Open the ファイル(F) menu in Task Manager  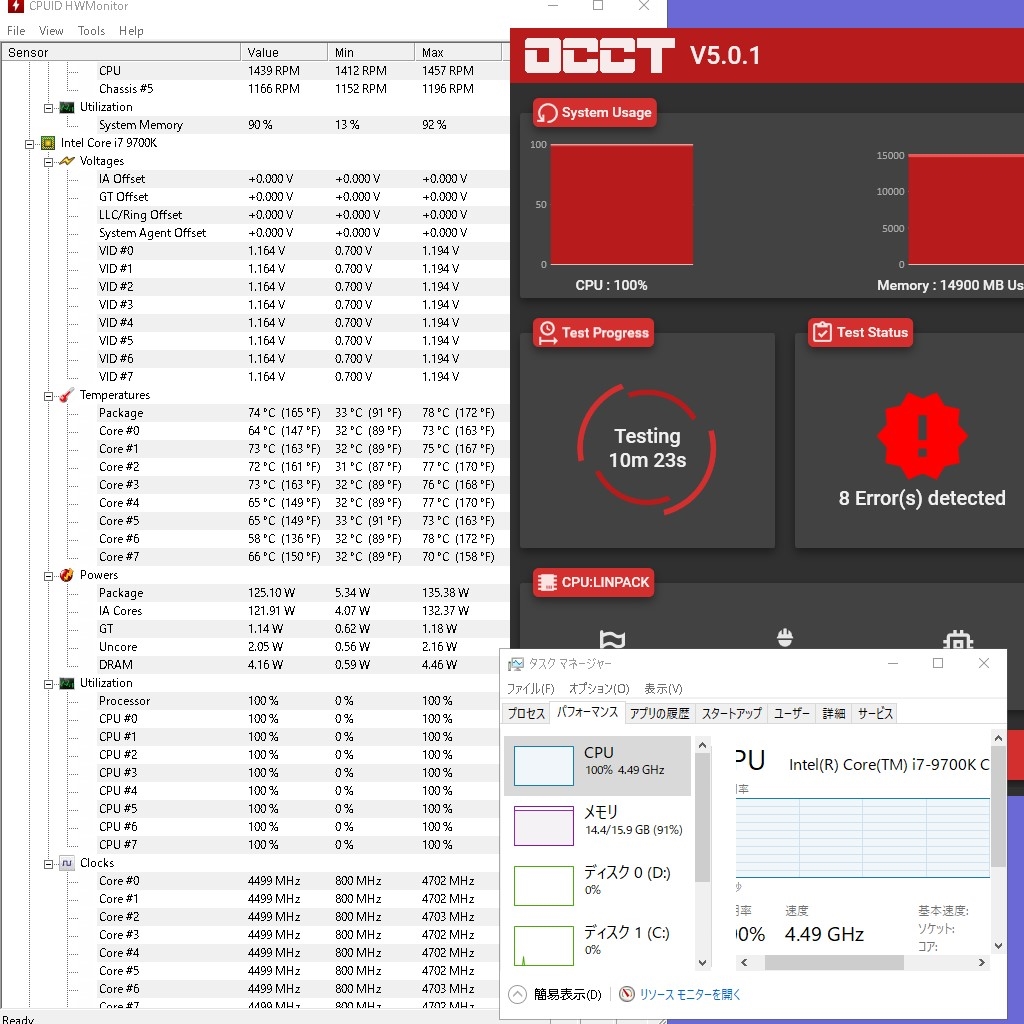click(x=530, y=688)
